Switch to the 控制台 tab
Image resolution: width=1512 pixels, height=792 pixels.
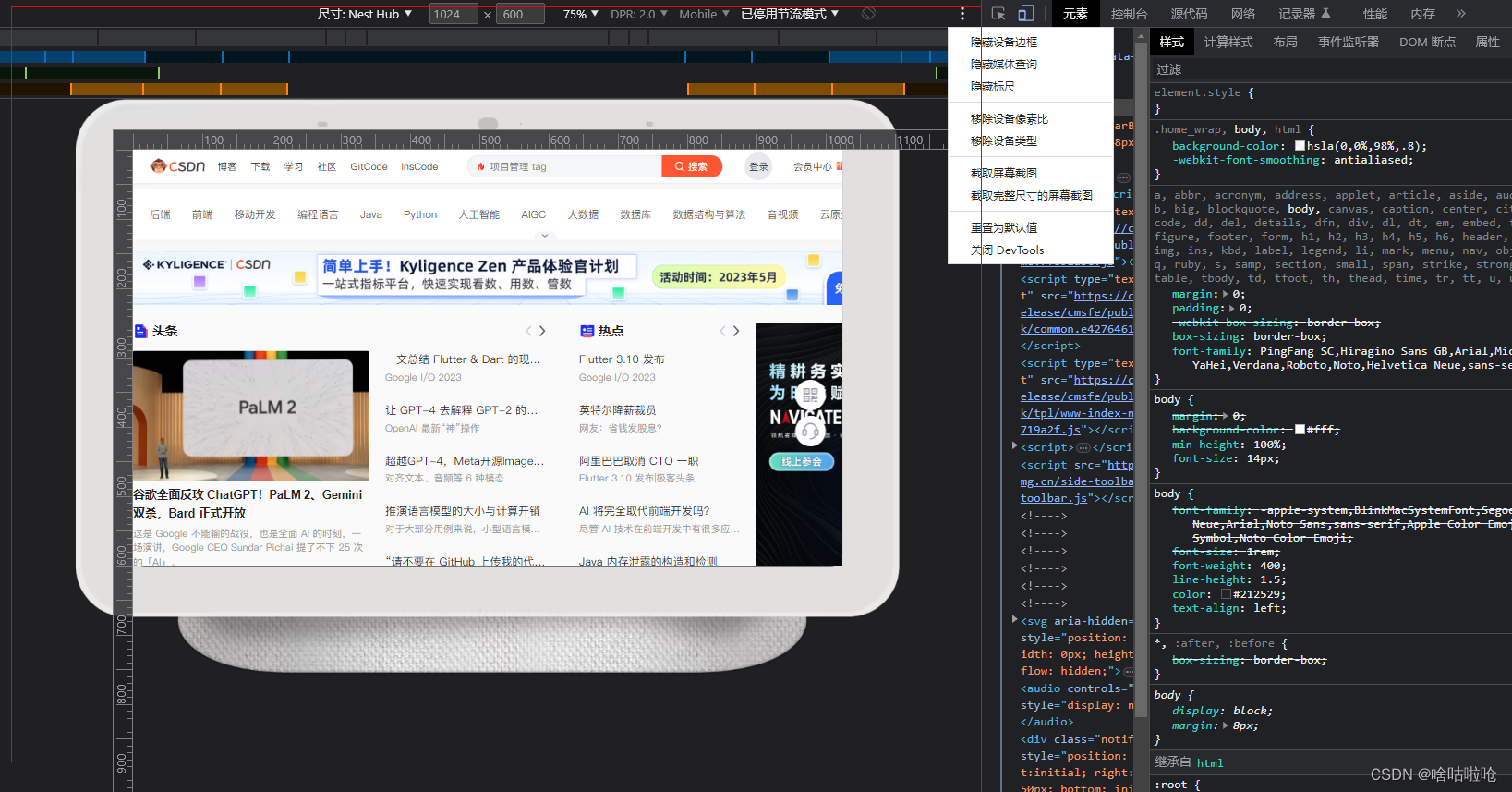pos(1129,14)
